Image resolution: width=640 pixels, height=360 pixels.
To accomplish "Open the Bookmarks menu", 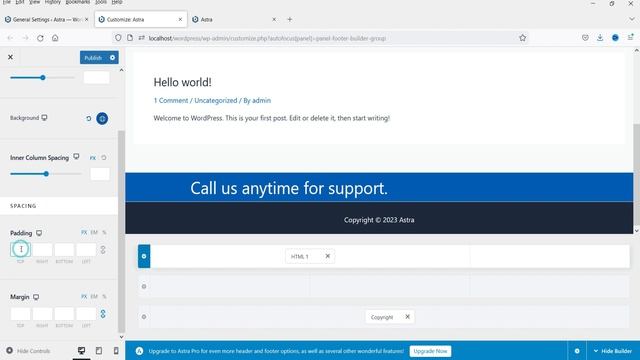I will (x=78, y=2).
